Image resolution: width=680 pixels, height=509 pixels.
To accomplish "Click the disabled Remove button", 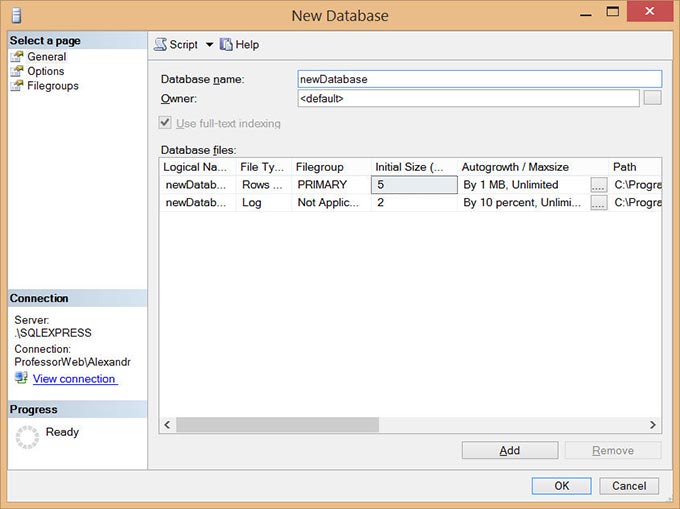I will click(x=613, y=450).
